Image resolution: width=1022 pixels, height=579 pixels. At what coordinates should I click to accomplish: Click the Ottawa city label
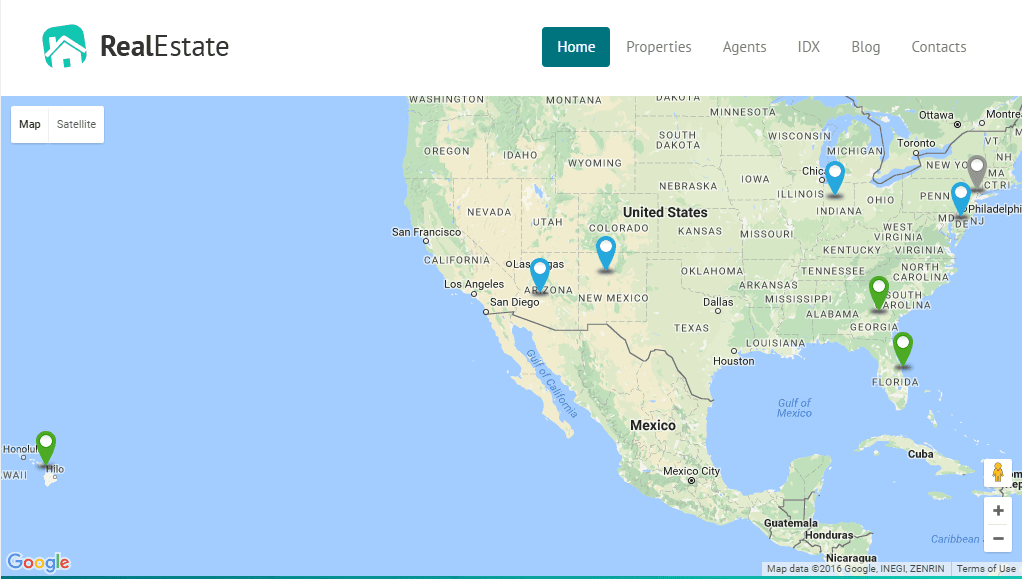tap(937, 115)
